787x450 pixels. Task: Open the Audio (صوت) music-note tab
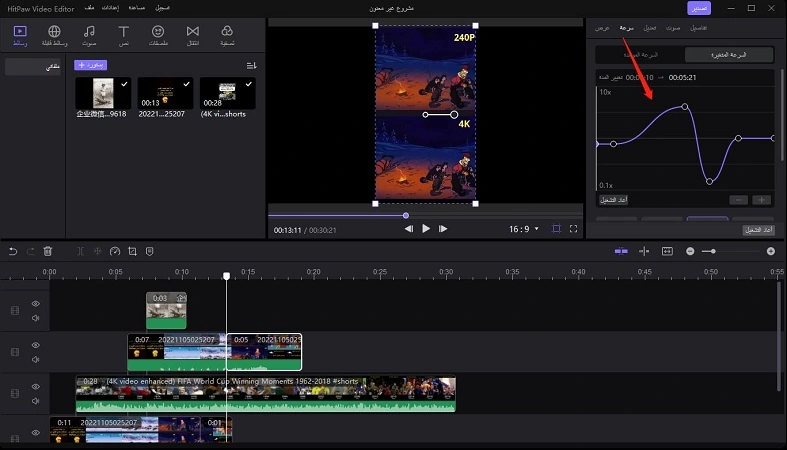(89, 36)
